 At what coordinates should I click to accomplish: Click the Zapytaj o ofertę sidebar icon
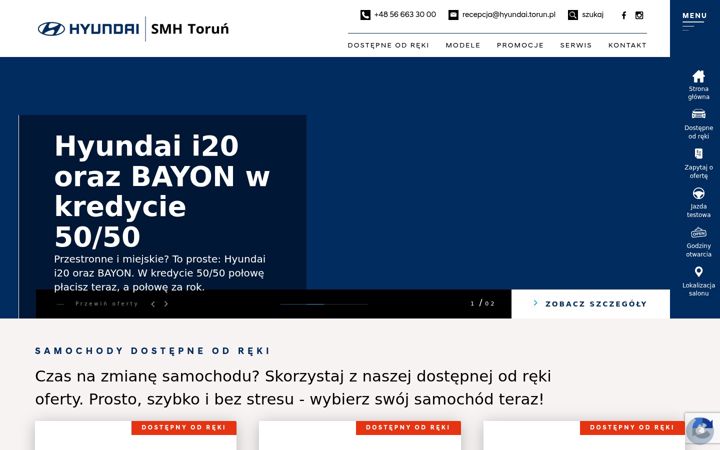click(x=698, y=153)
